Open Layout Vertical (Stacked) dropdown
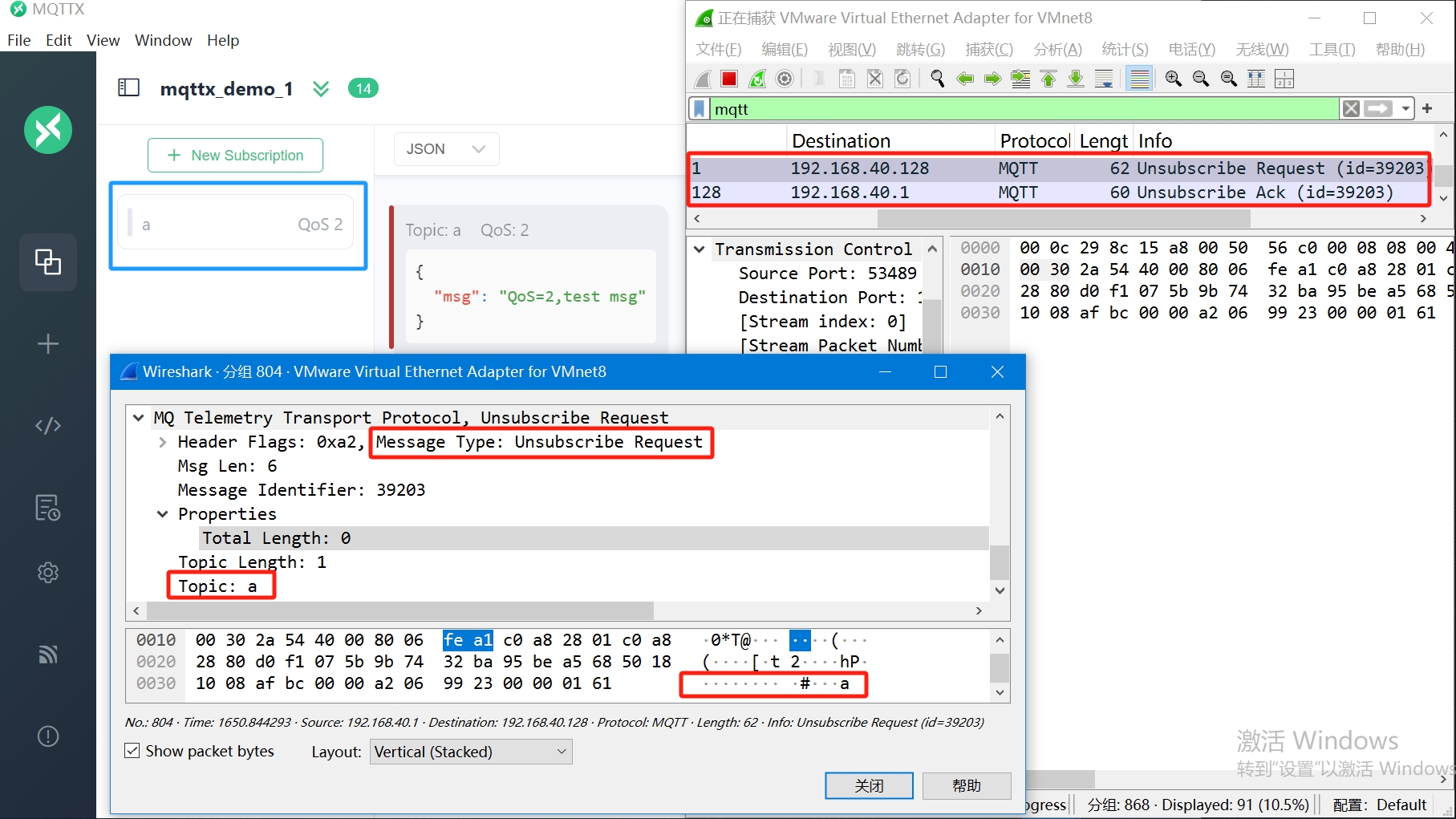This screenshot has width=1456, height=819. point(471,752)
